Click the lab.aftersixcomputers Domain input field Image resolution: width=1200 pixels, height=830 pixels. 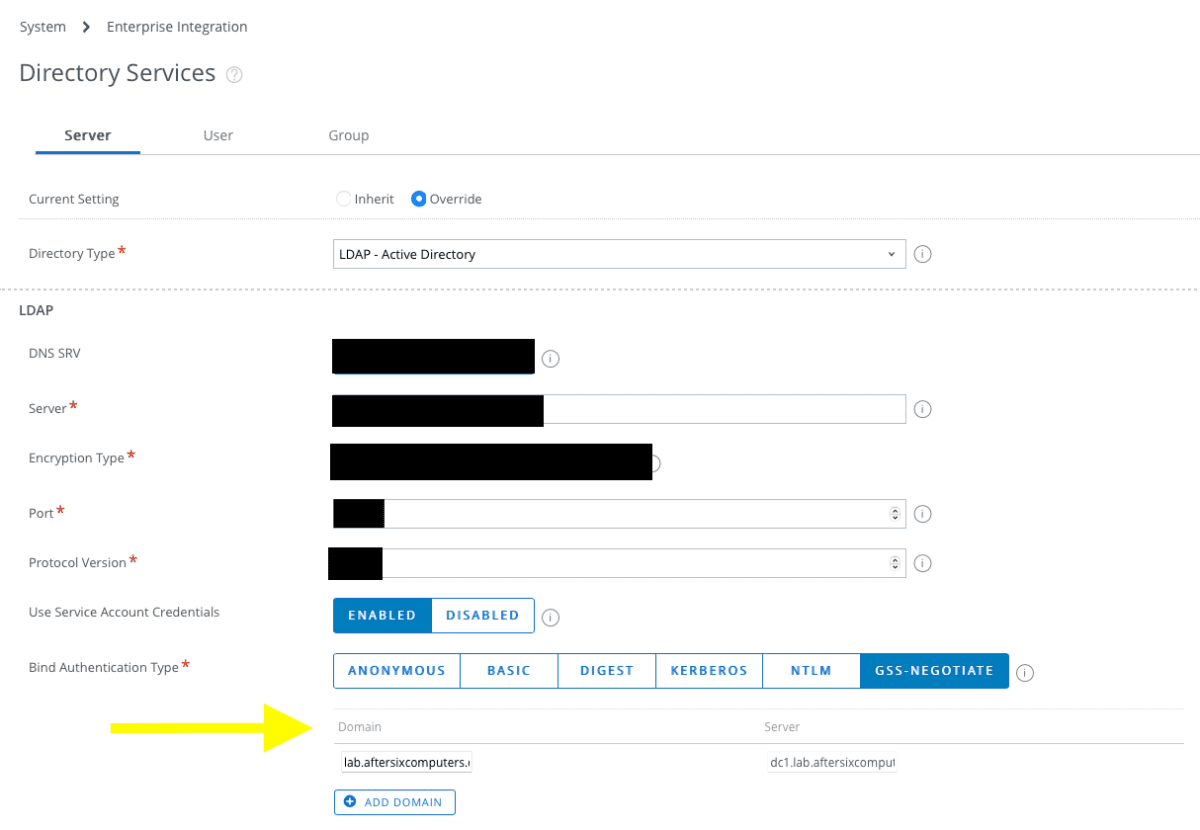(405, 761)
